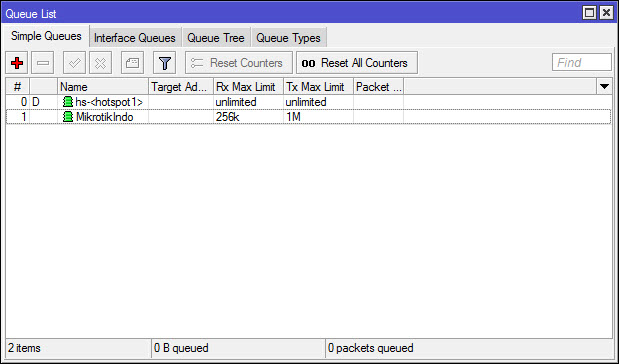Click row number 1 cell
The image size is (619, 364).
[18, 117]
